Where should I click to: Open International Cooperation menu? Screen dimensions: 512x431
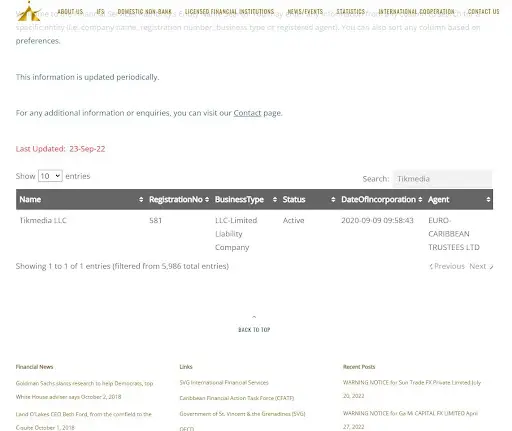click(x=416, y=12)
